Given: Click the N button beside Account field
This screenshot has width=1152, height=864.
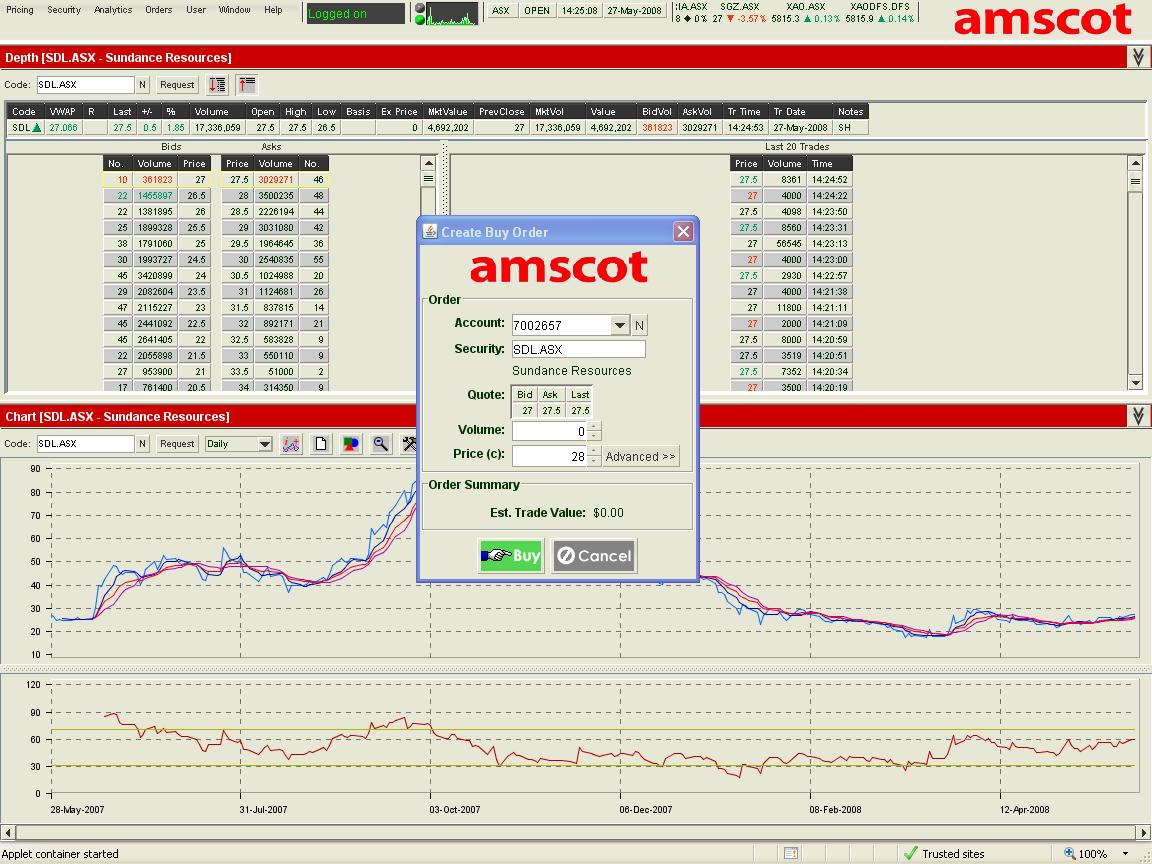Looking at the screenshot, I should coord(639,325).
